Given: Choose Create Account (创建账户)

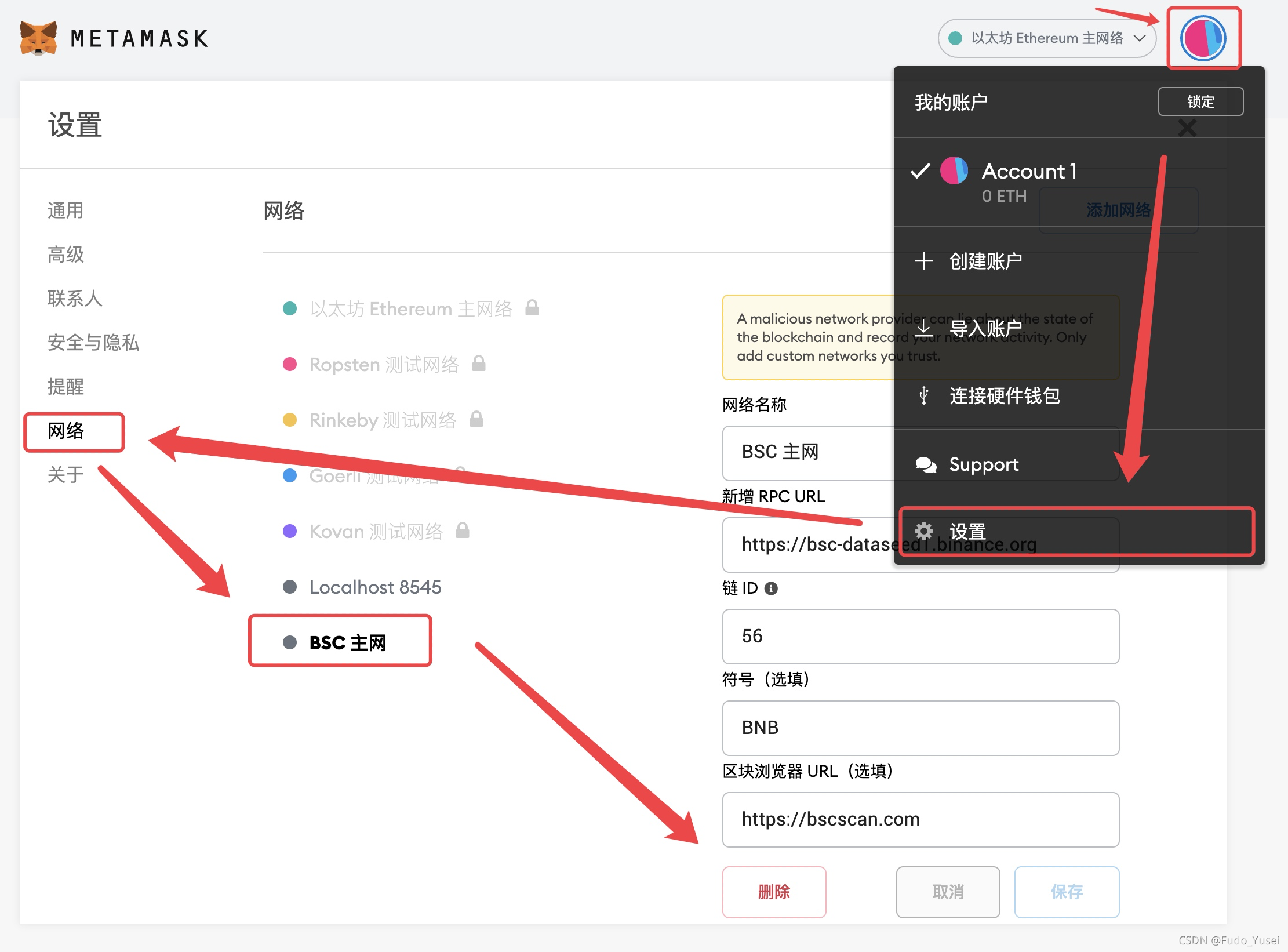Looking at the screenshot, I should click(x=1078, y=261).
